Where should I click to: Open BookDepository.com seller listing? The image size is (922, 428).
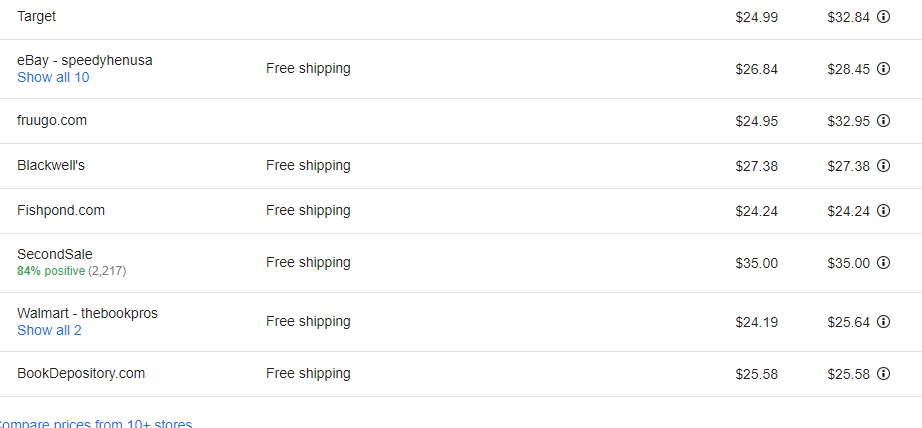tap(81, 373)
